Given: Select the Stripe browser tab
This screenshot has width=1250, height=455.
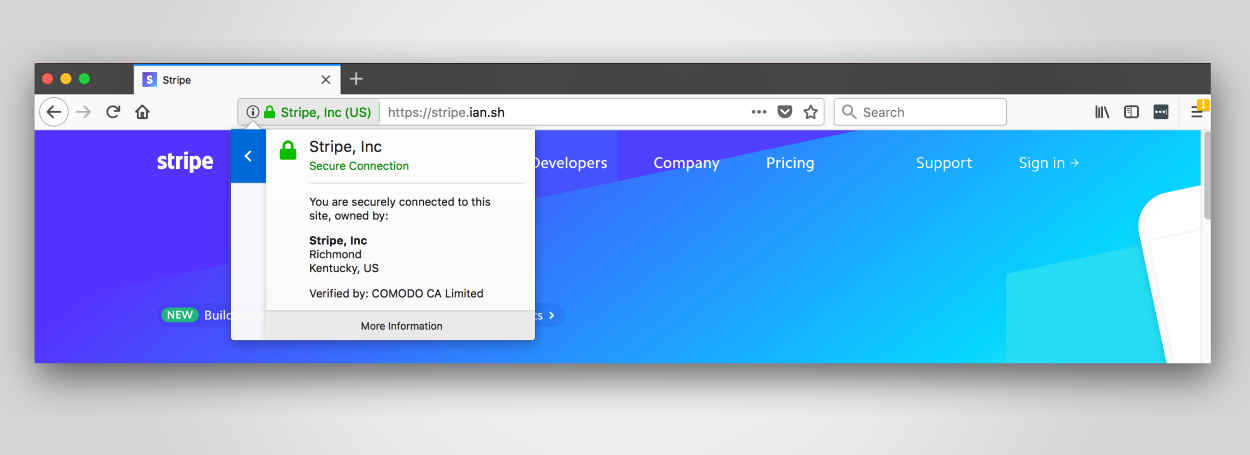Looking at the screenshot, I should pos(237,79).
